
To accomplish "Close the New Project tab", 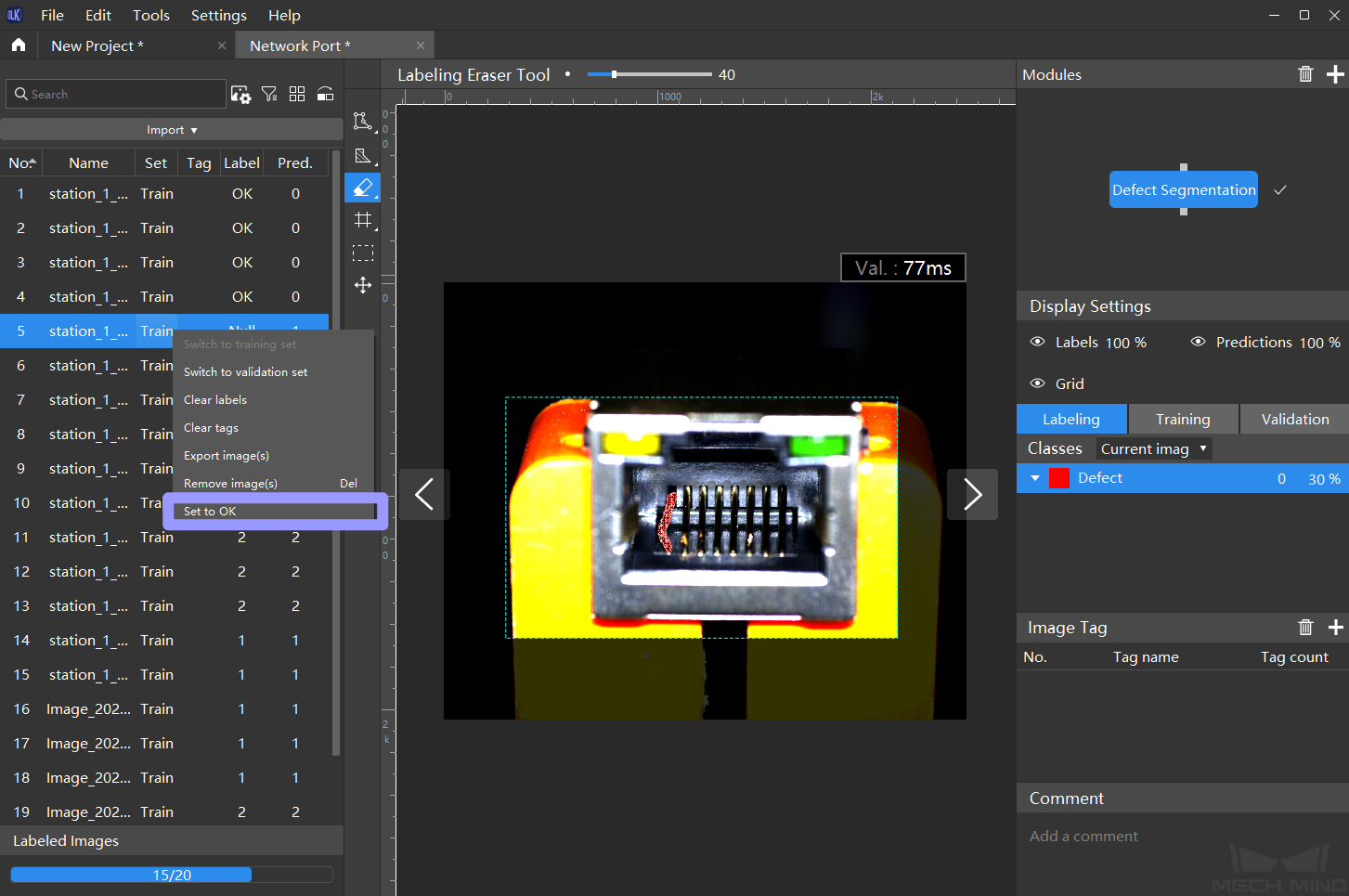I will point(221,45).
